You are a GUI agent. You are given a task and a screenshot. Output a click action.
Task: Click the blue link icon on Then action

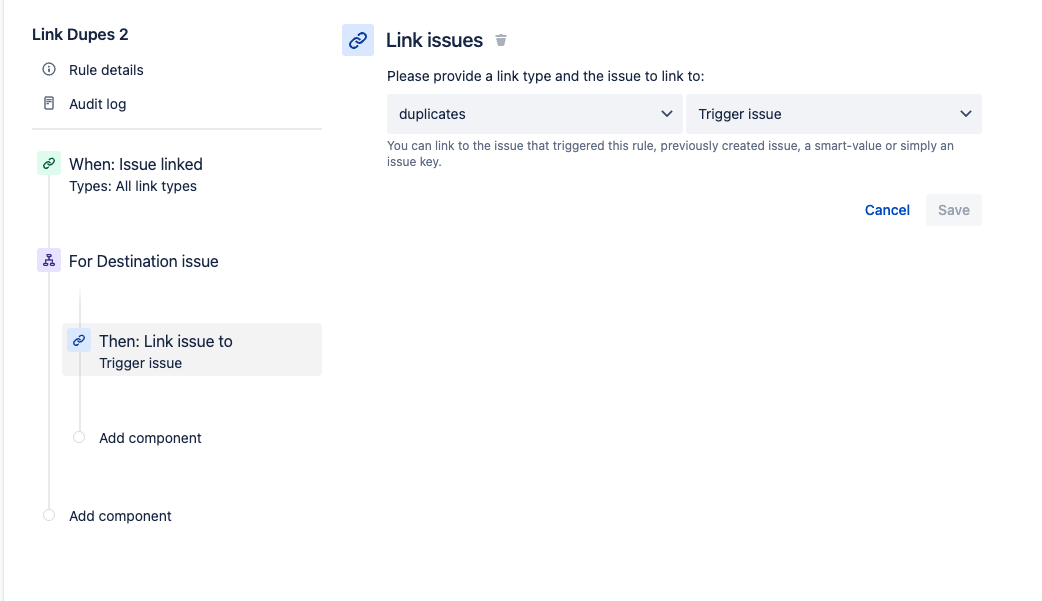pyautogui.click(x=79, y=340)
